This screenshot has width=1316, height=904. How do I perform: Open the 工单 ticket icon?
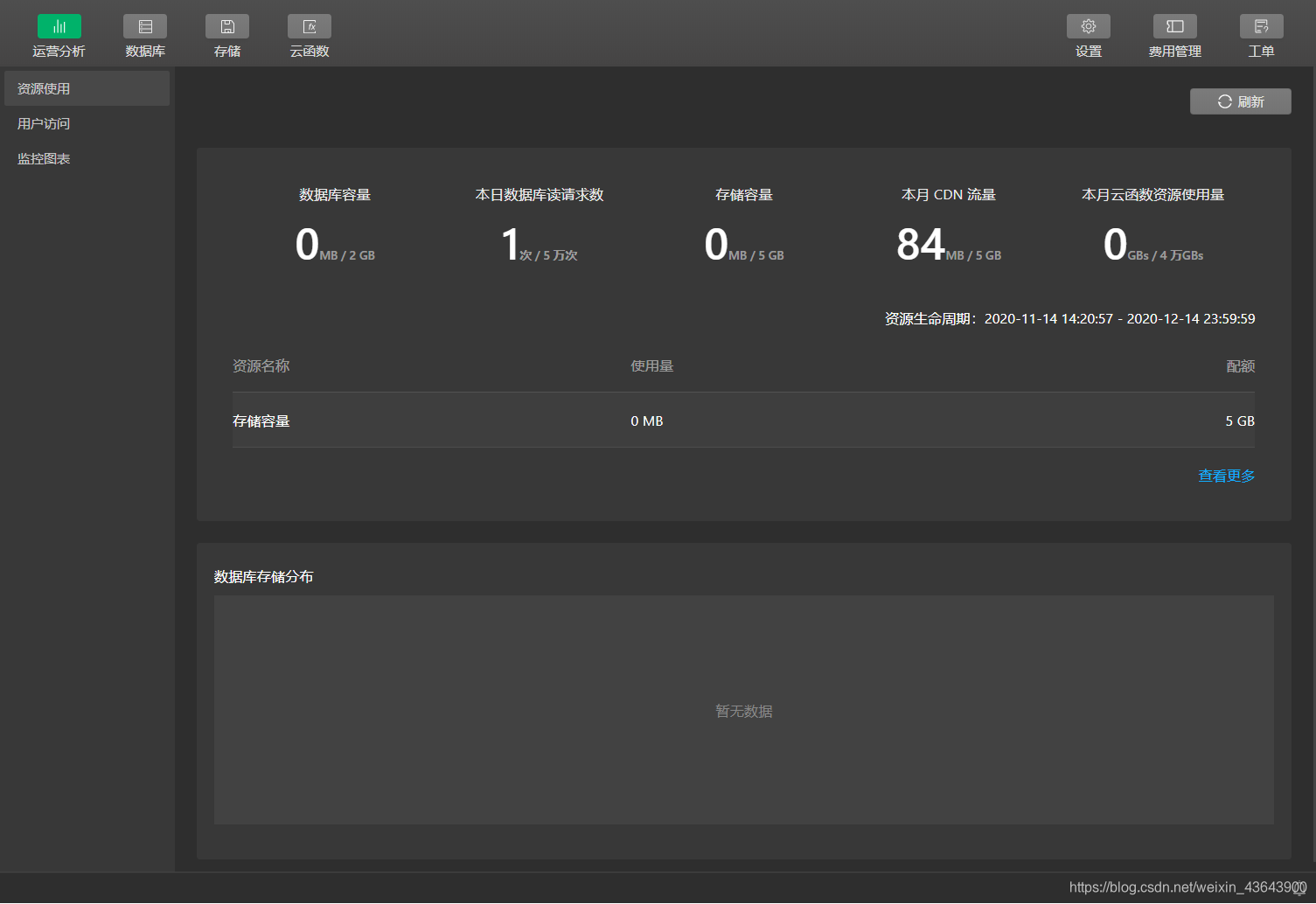[1262, 26]
